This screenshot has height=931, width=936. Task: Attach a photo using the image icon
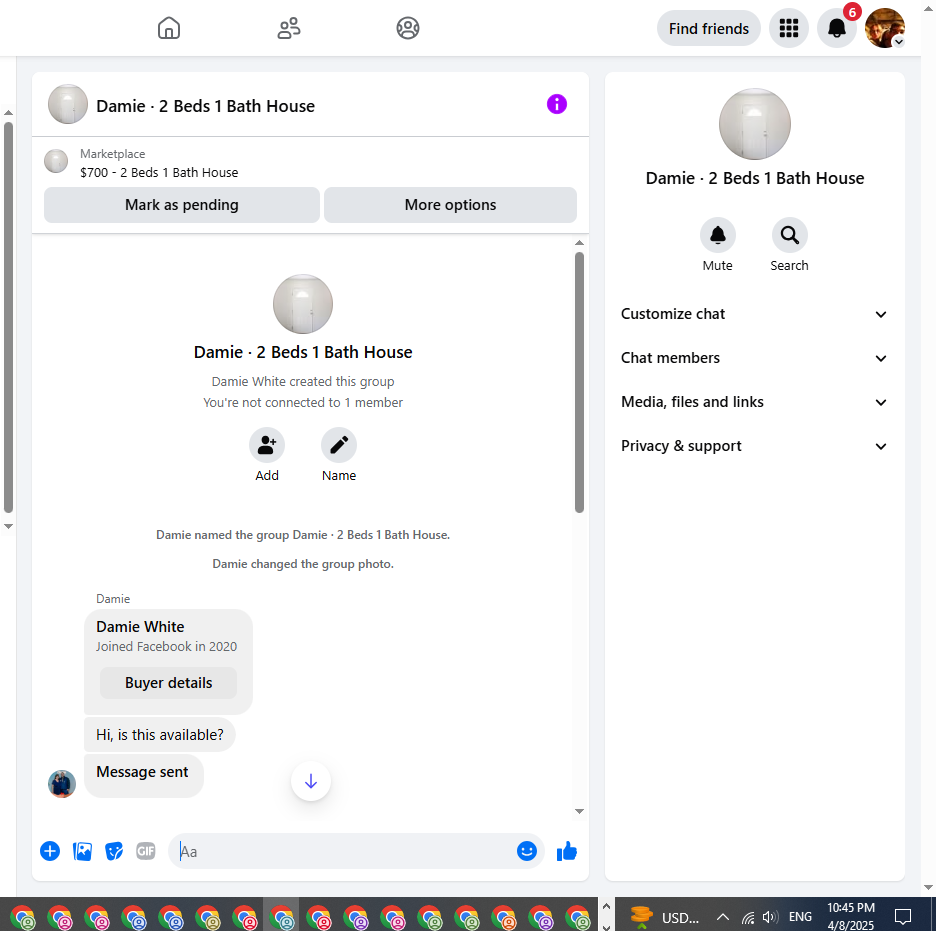coord(82,851)
